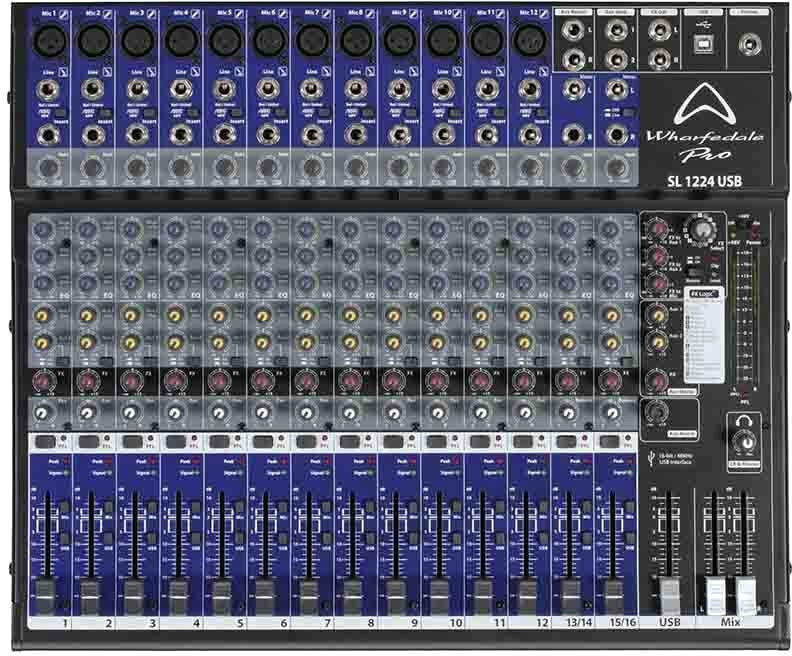Click the Aux Return level knob

point(657,412)
